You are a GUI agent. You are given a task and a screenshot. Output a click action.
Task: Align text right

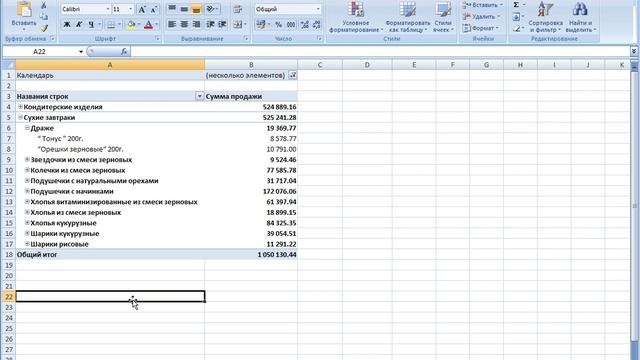pyautogui.click(x=196, y=24)
